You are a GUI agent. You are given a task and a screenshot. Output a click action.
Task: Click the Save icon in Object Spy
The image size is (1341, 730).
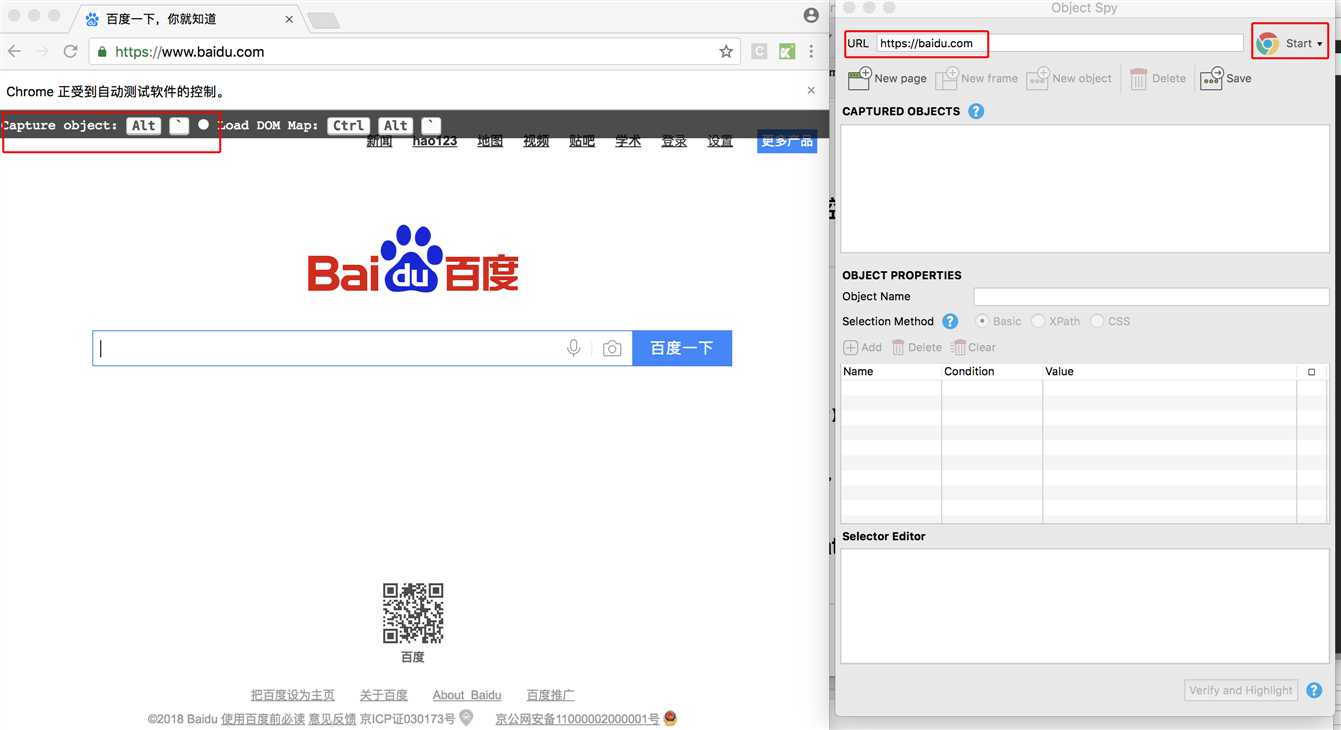point(1211,77)
